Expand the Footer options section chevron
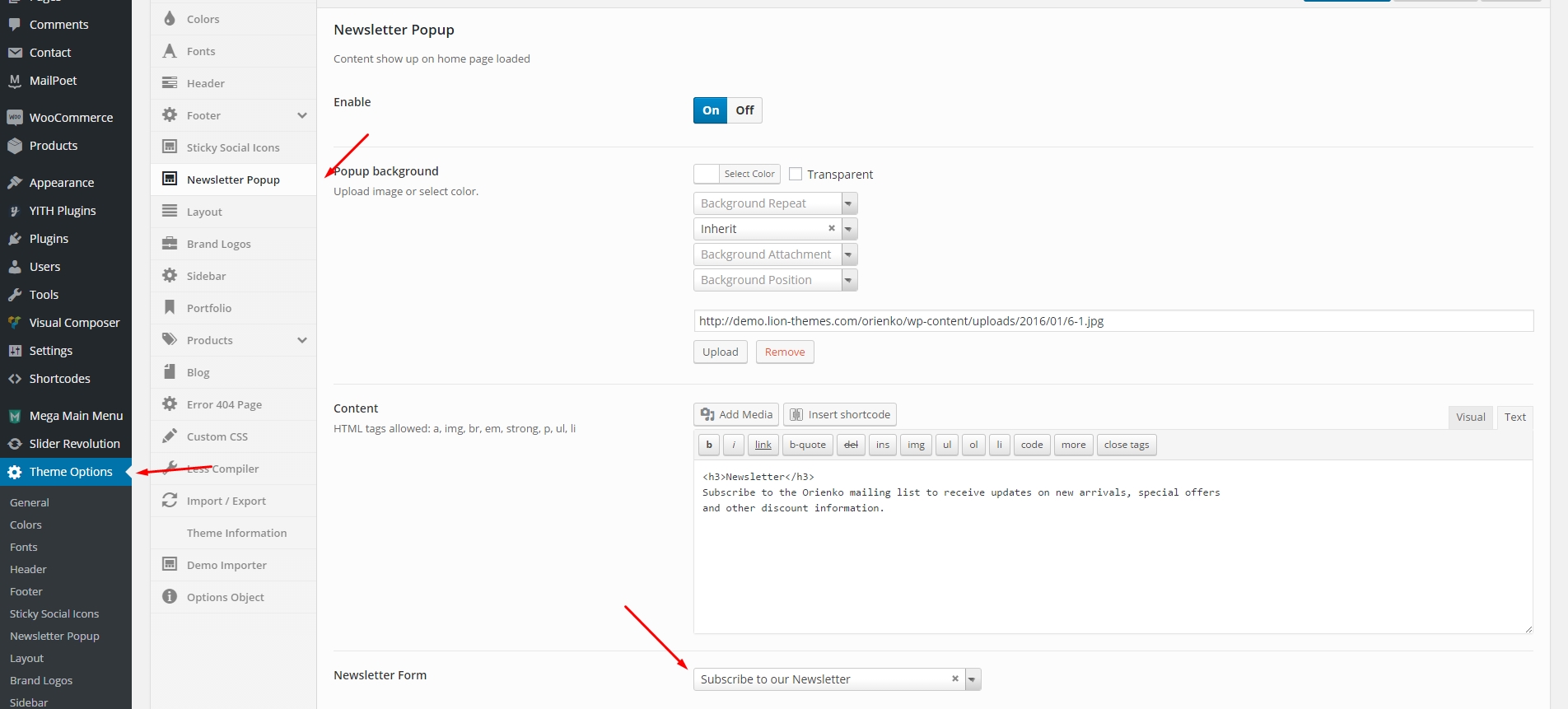 [302, 115]
